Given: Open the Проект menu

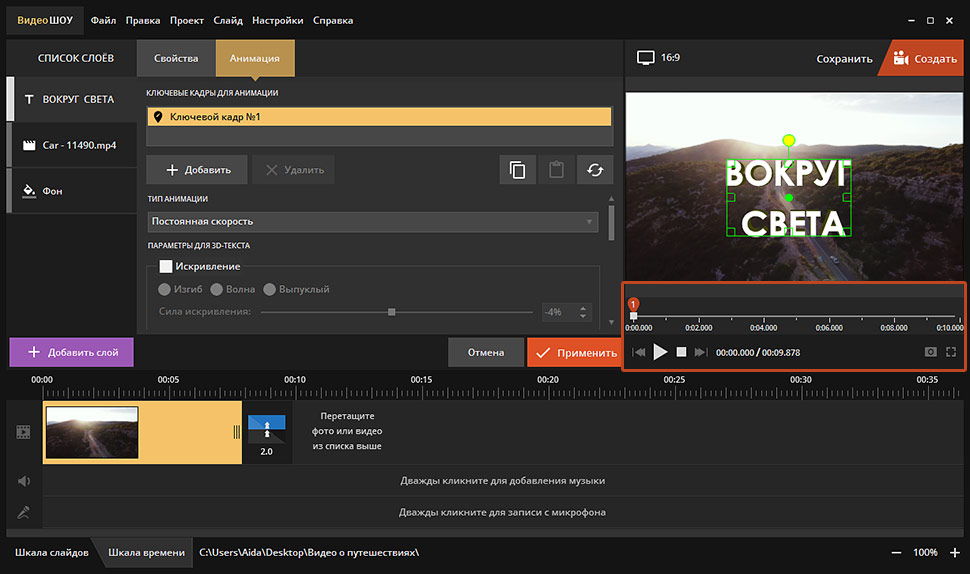Looking at the screenshot, I should pyautogui.click(x=187, y=20).
